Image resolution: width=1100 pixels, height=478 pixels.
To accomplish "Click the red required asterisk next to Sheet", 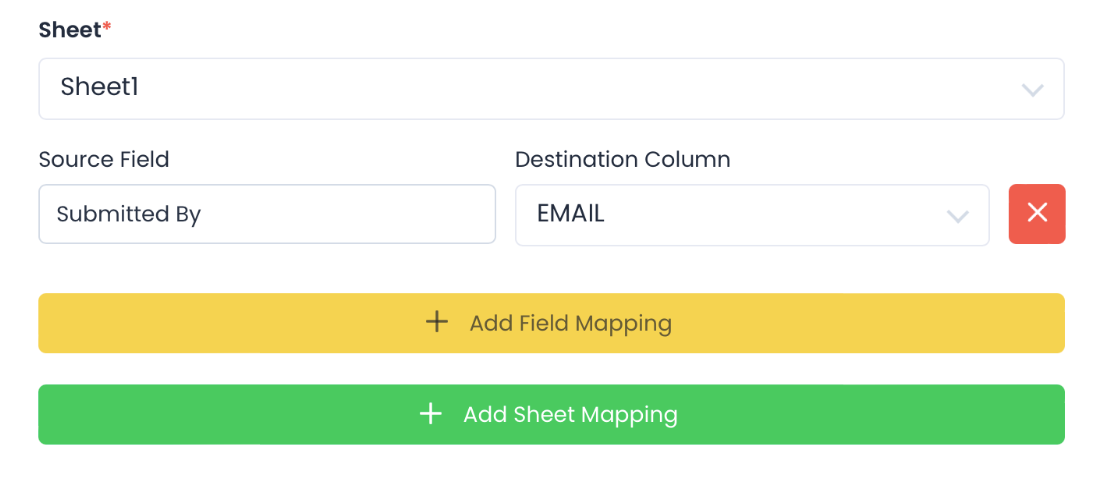I will [x=107, y=27].
